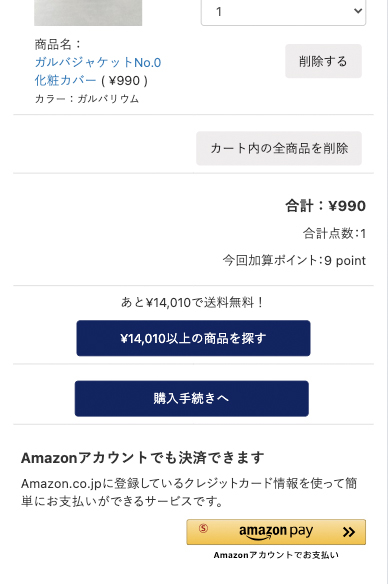This screenshot has height=584, width=388.
Task: Click the Amazon.co.jp description paragraph
Action: pos(189,492)
